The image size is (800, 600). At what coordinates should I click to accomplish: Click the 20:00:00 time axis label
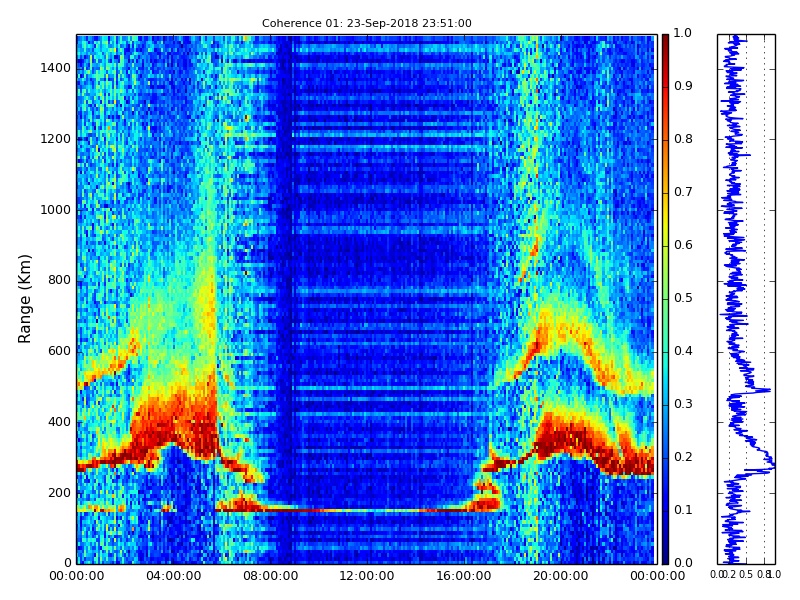(561, 576)
